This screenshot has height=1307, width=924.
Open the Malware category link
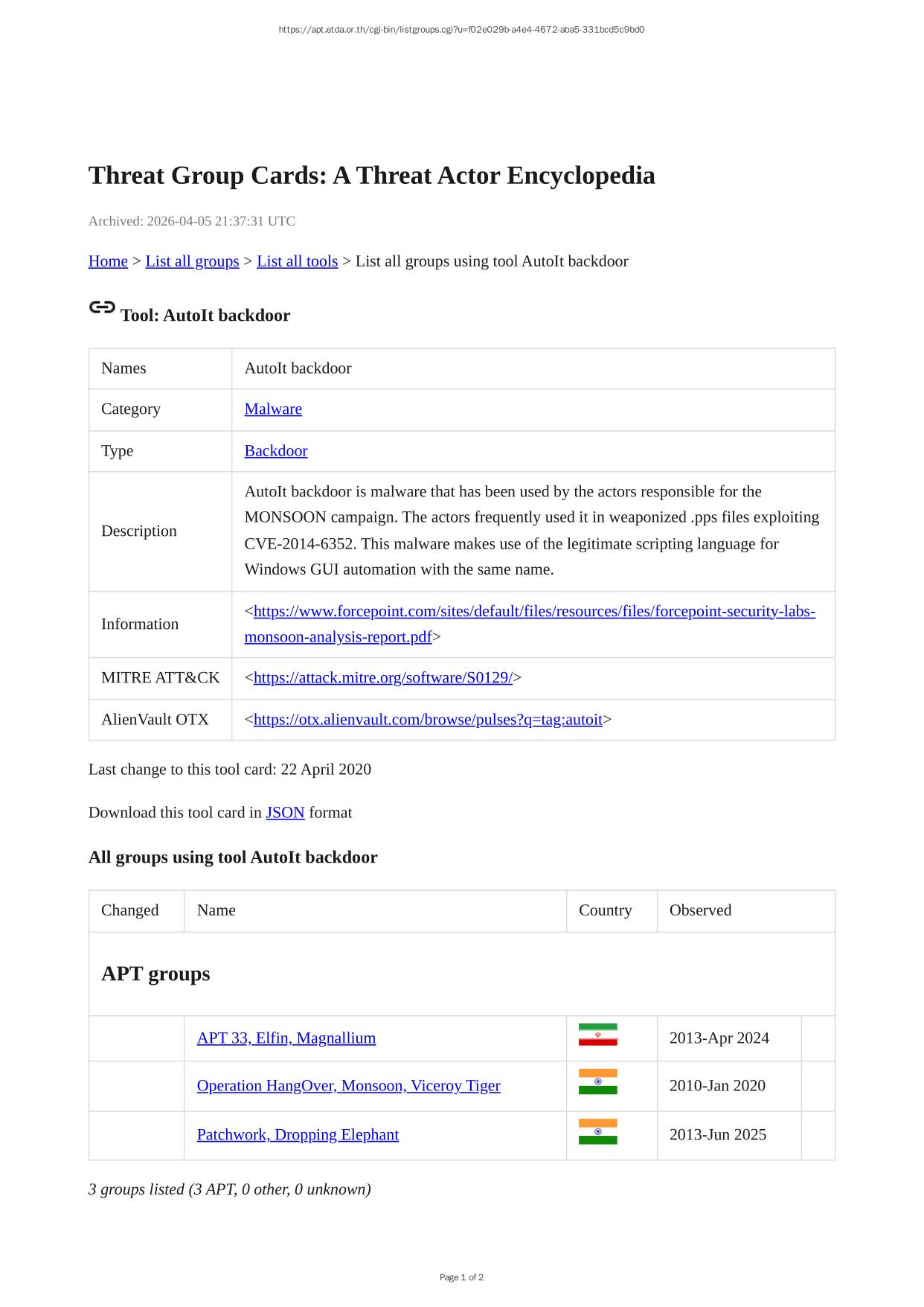(x=273, y=409)
